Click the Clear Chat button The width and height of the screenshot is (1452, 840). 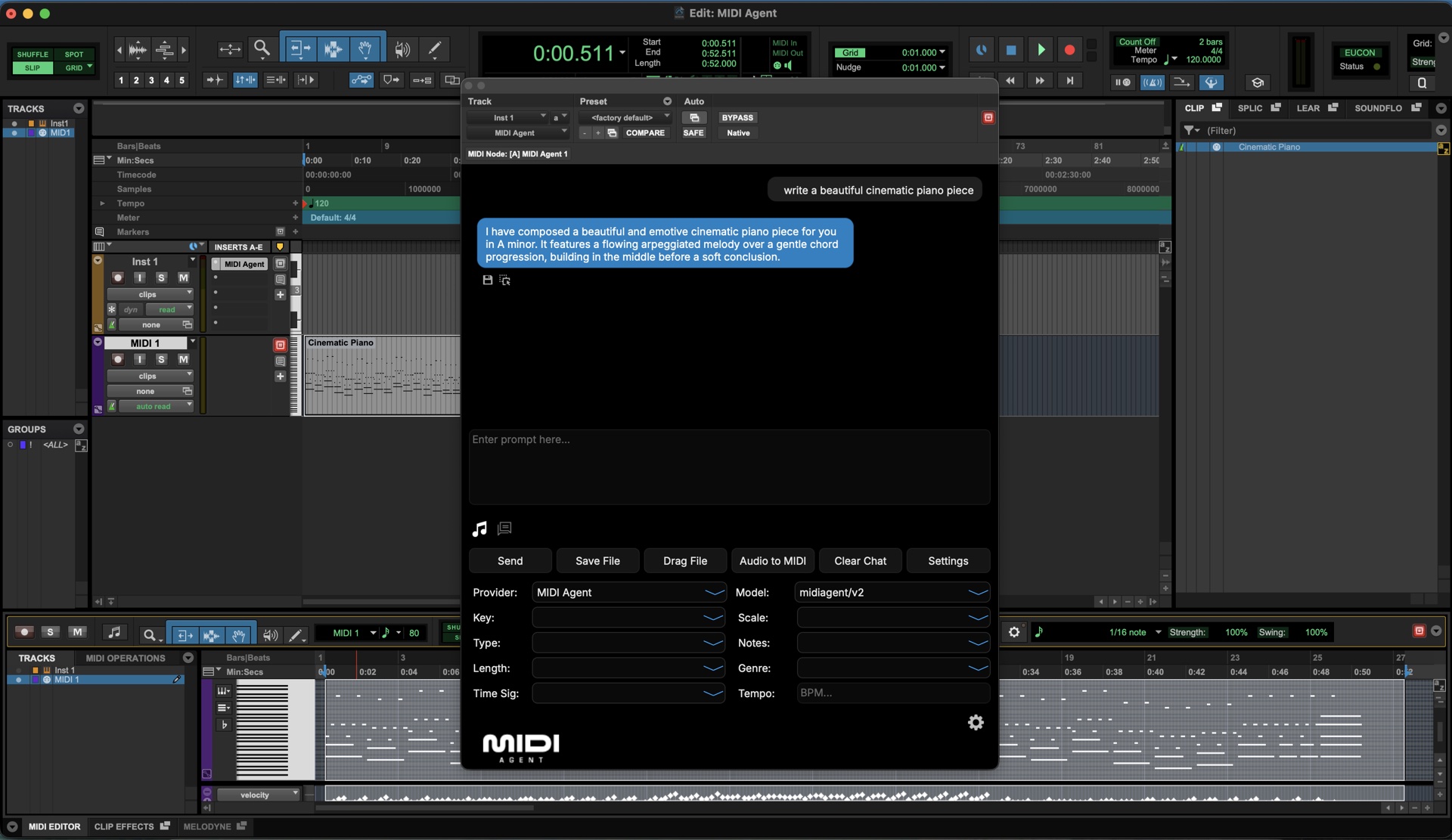[x=860, y=560]
